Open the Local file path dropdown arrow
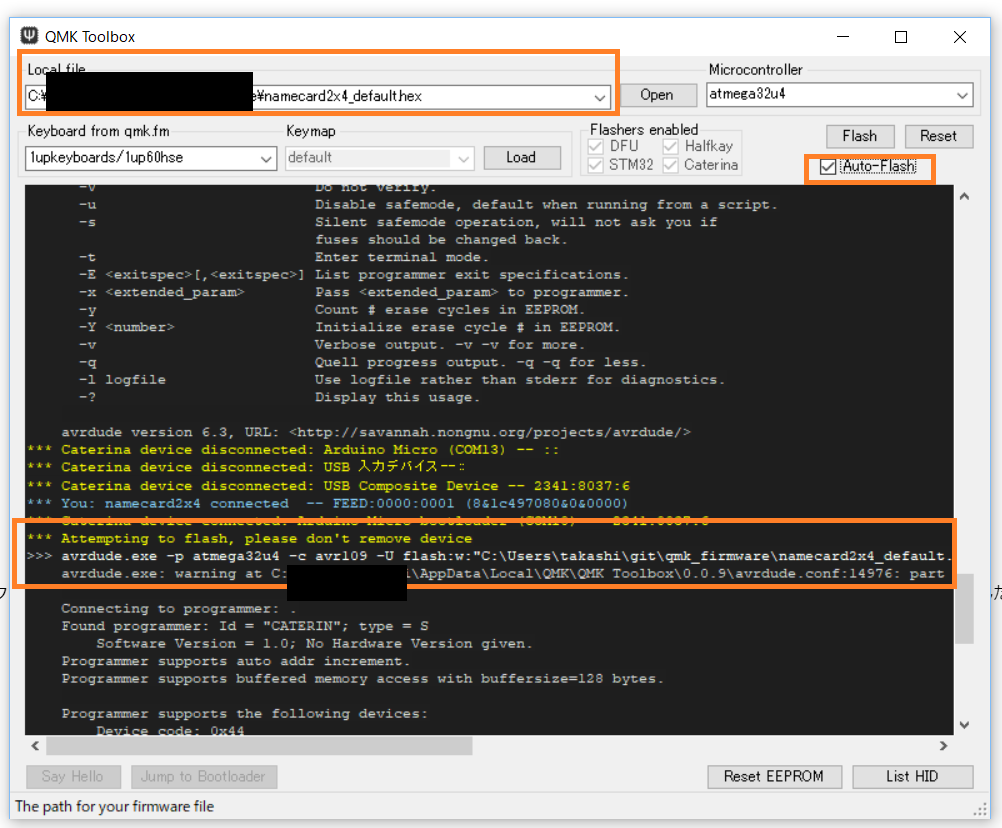The width and height of the screenshot is (1002, 828). coord(599,97)
